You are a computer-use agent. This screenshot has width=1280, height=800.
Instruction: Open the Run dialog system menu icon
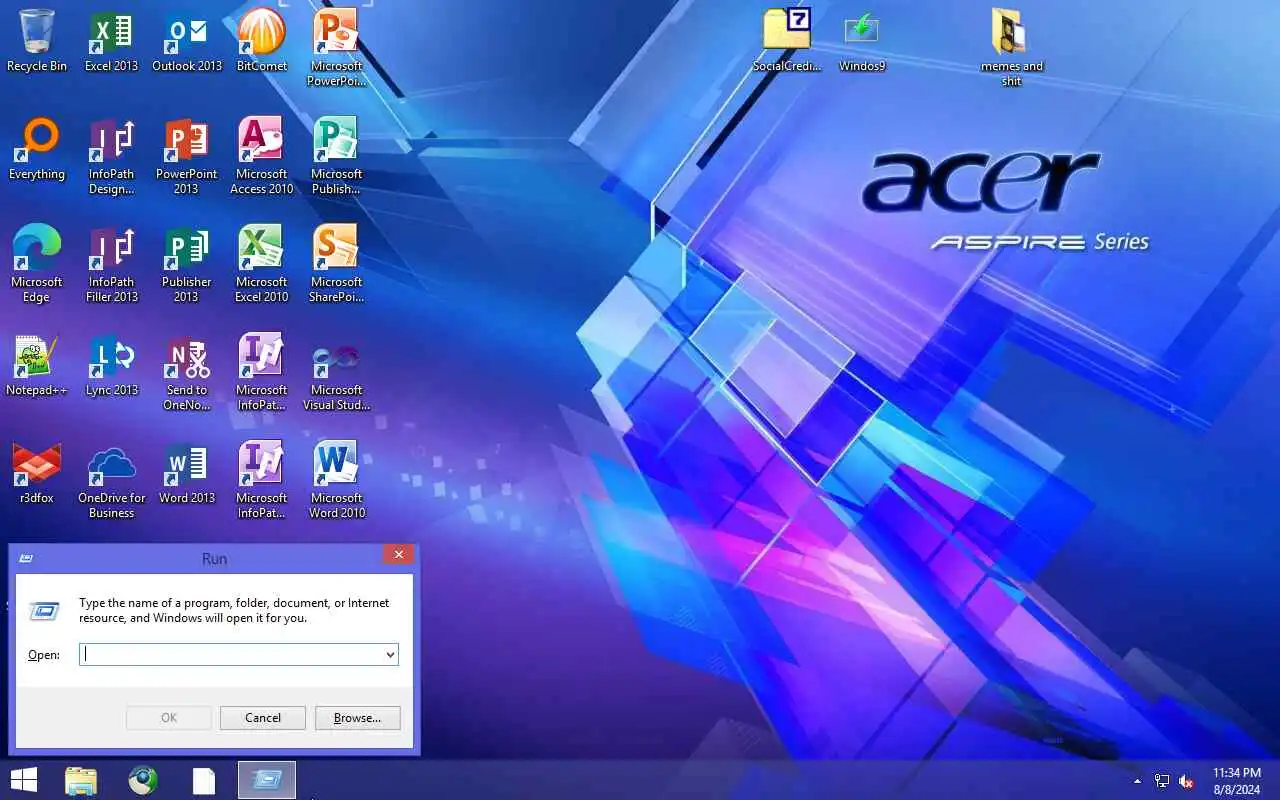[x=27, y=559]
